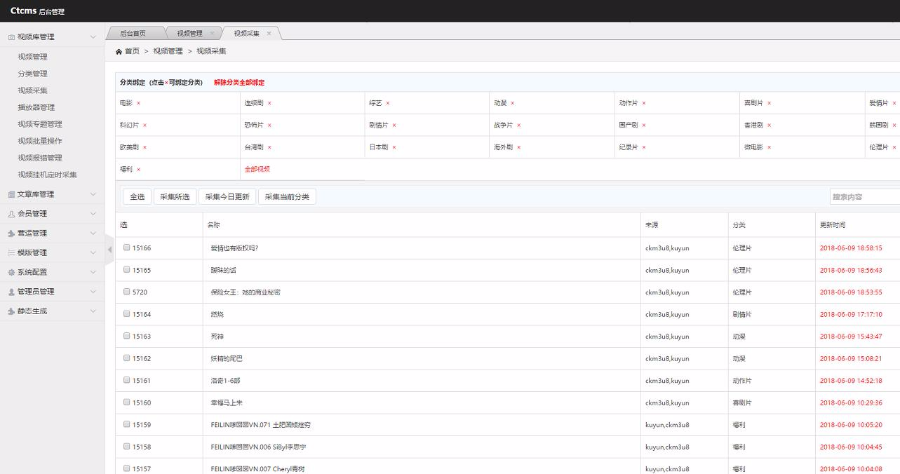Image resolution: width=900 pixels, height=474 pixels.
Task: Open 分类管理 in the sidebar
Action: pyautogui.click(x=33, y=73)
